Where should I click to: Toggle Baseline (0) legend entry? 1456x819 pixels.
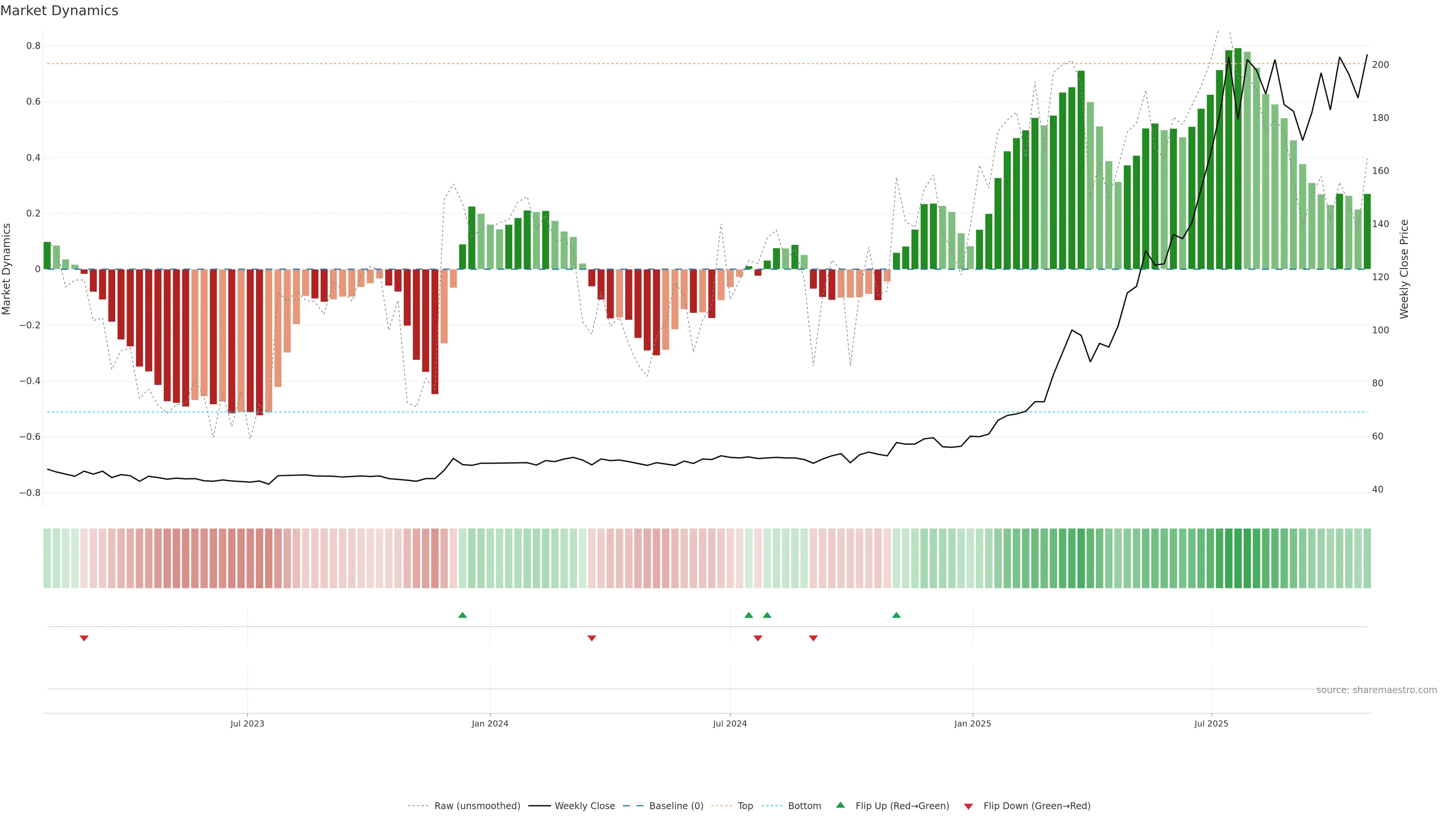pyautogui.click(x=676, y=806)
